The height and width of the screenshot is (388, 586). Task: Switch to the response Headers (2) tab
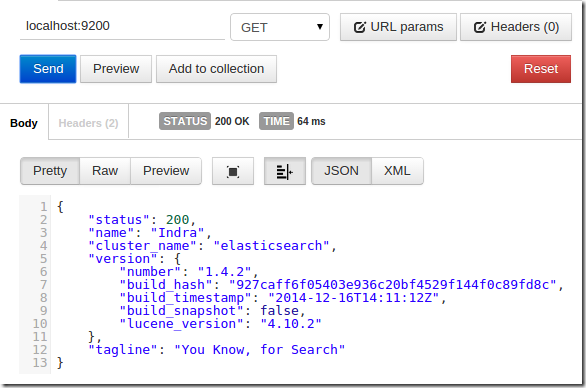pos(89,123)
